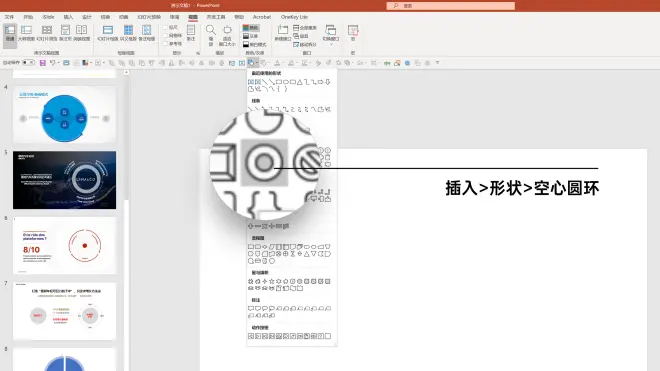The height and width of the screenshot is (371, 660).
Task: Open the shapes gallery dropdown arrow
Action: 256,63
